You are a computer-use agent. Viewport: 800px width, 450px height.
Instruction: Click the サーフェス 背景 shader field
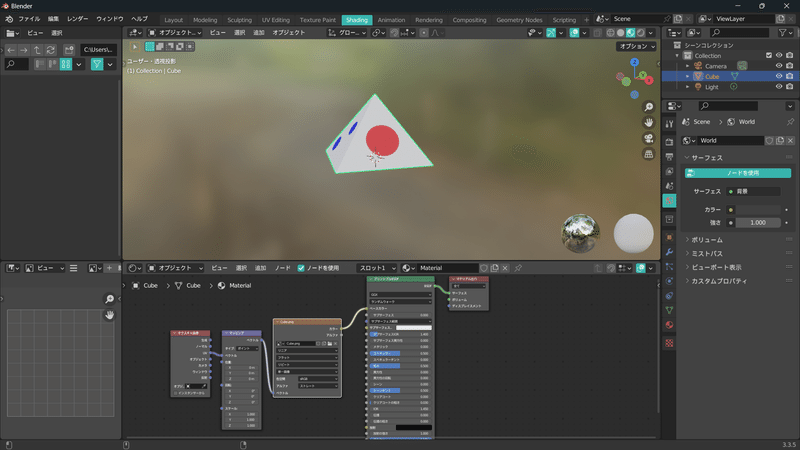[x=754, y=191]
